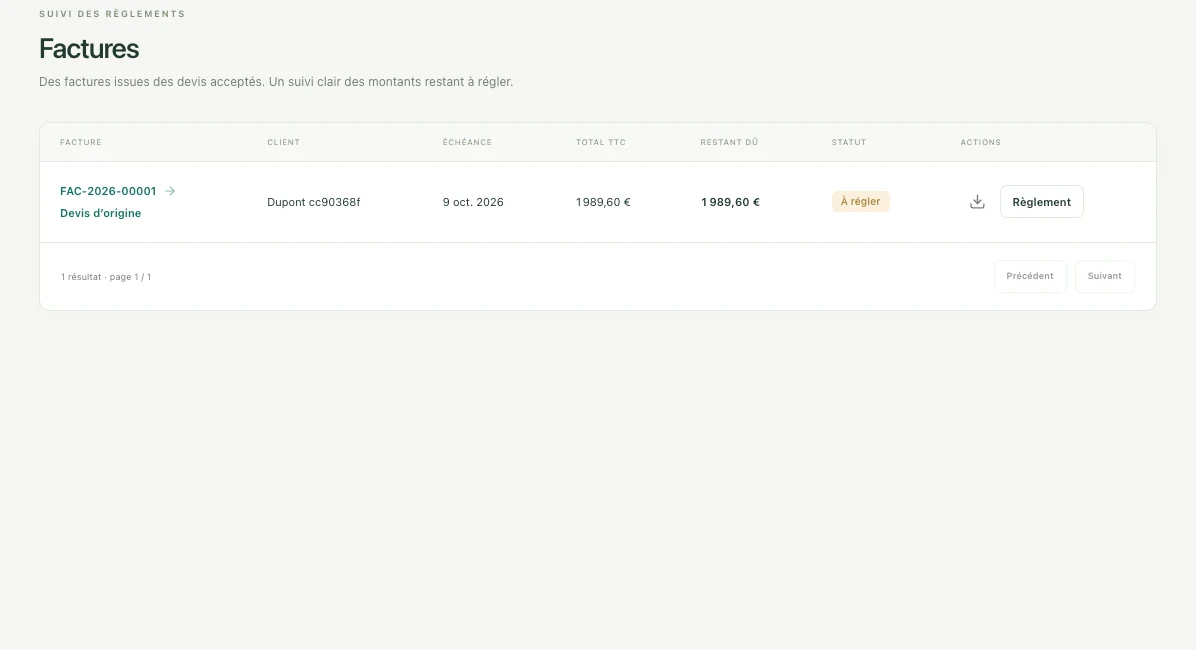This screenshot has width=1196, height=650.
Task: Click the arrow next to FAC-2026-00001
Action: [x=170, y=191]
